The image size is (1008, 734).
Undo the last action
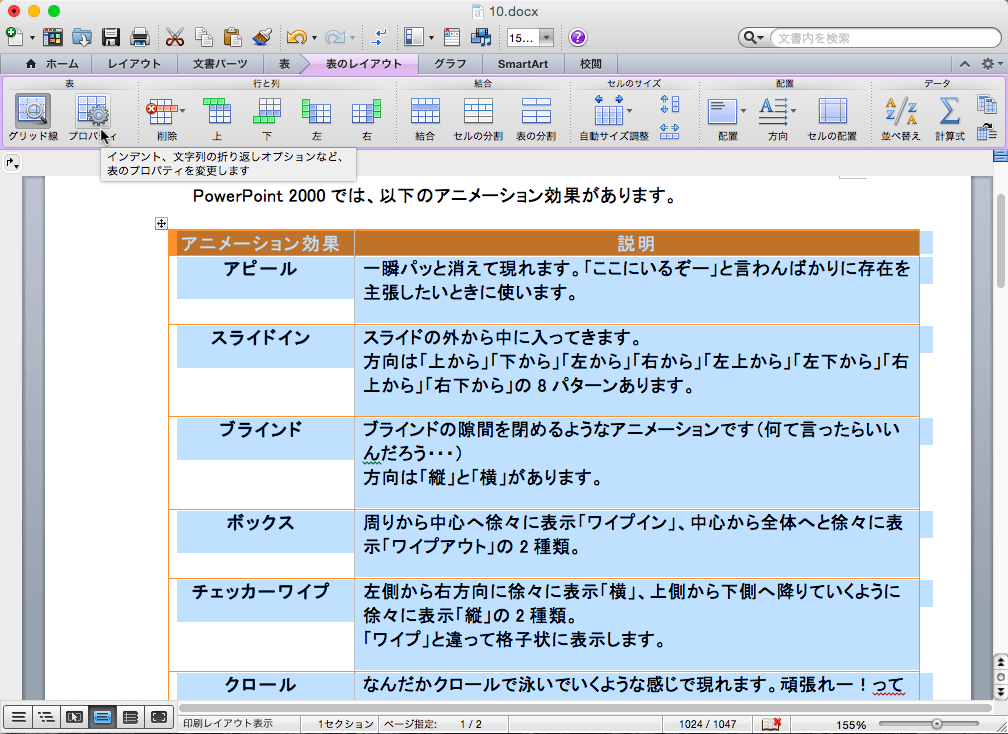[x=296, y=37]
